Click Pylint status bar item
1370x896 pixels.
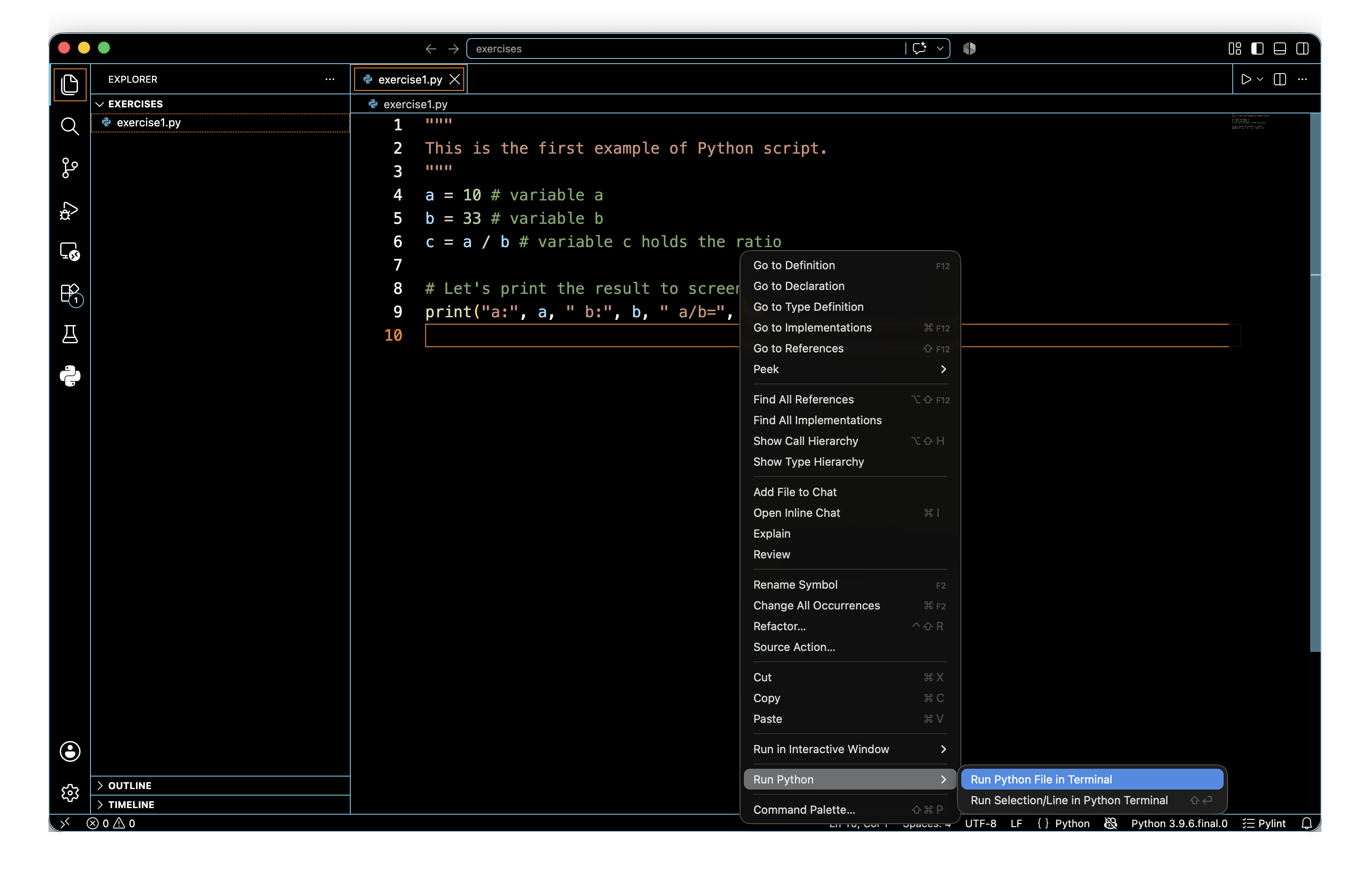[1264, 823]
